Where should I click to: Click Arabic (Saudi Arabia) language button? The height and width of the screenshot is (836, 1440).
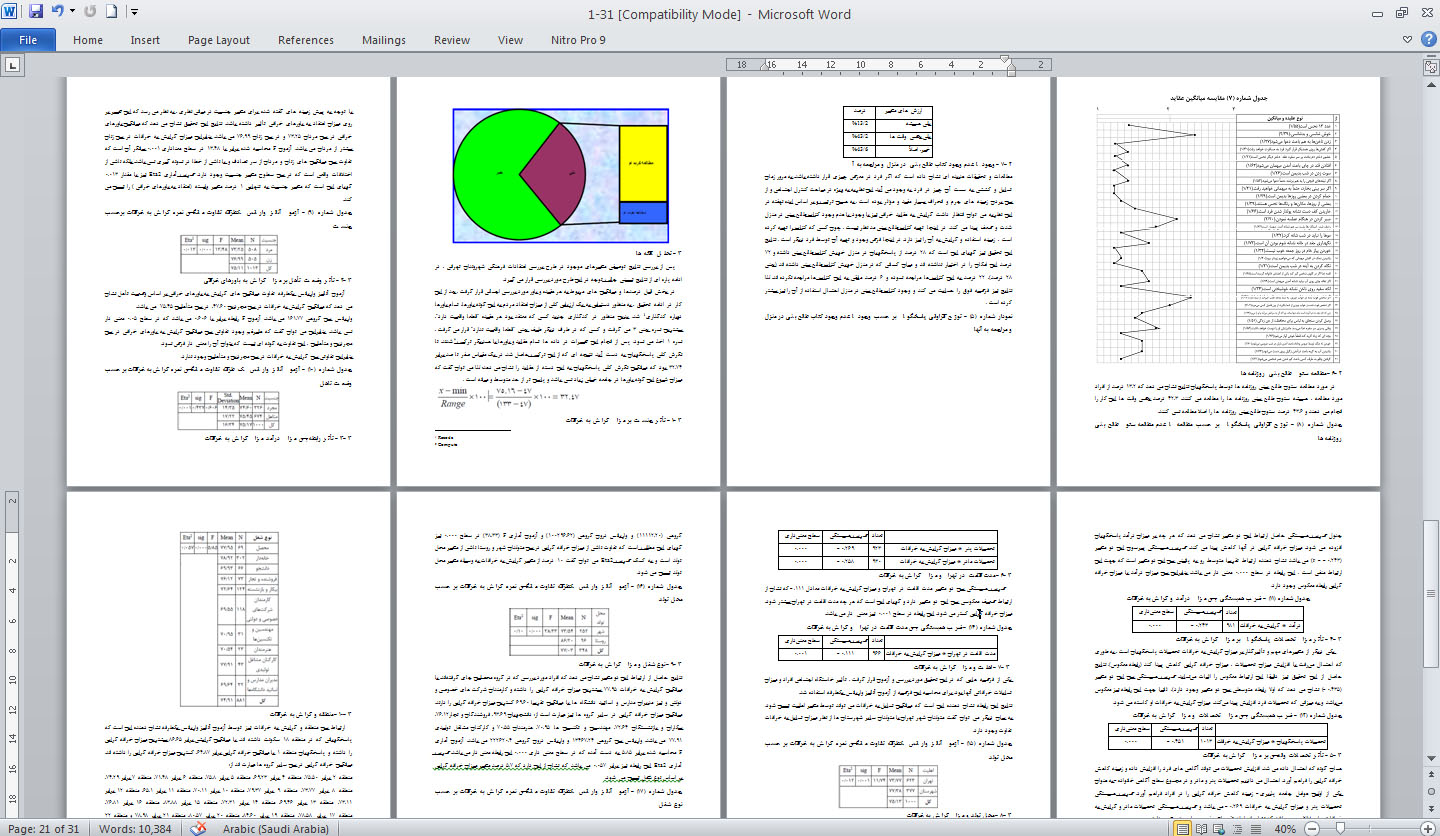click(270, 828)
